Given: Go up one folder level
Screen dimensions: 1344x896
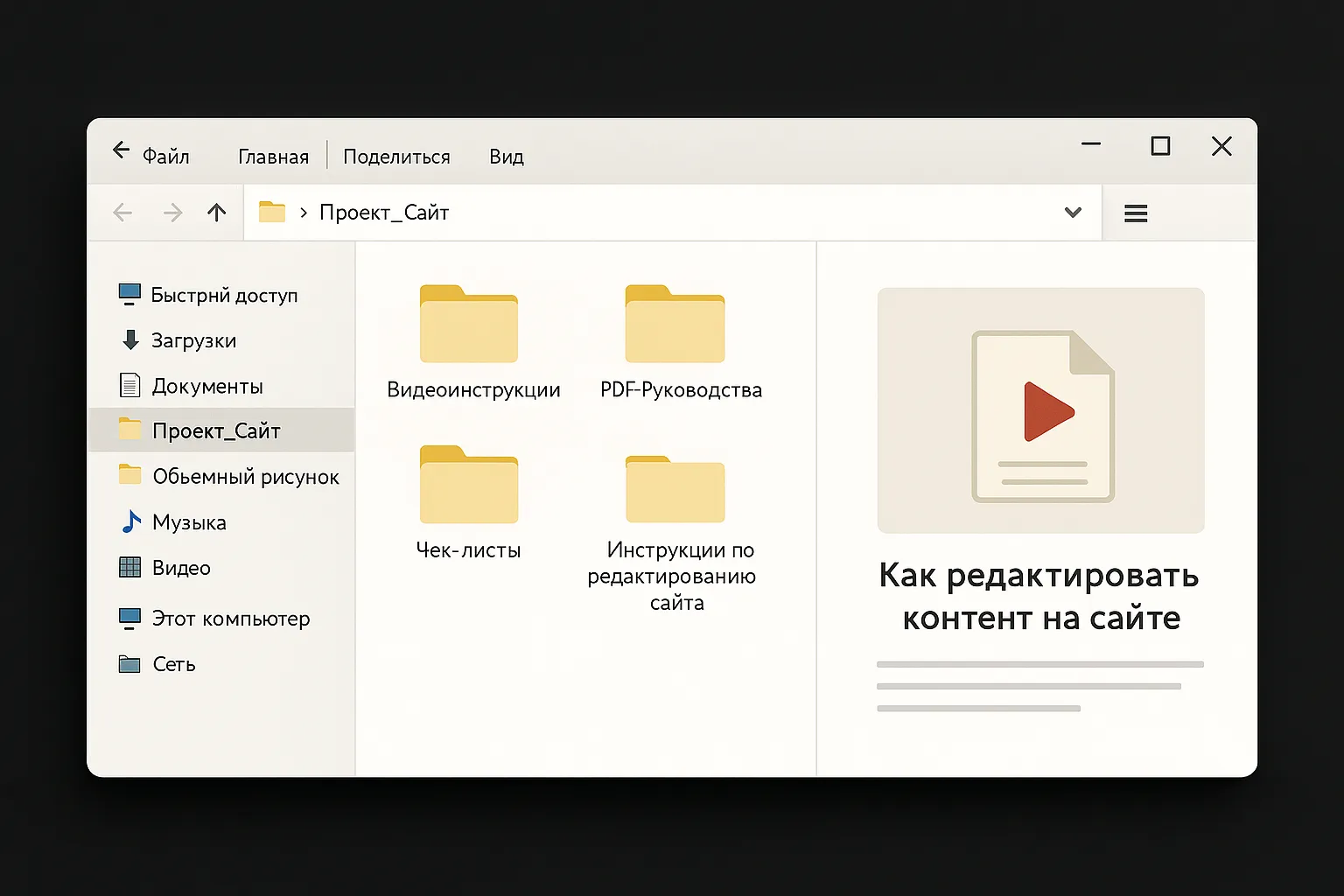Looking at the screenshot, I should click(x=217, y=213).
